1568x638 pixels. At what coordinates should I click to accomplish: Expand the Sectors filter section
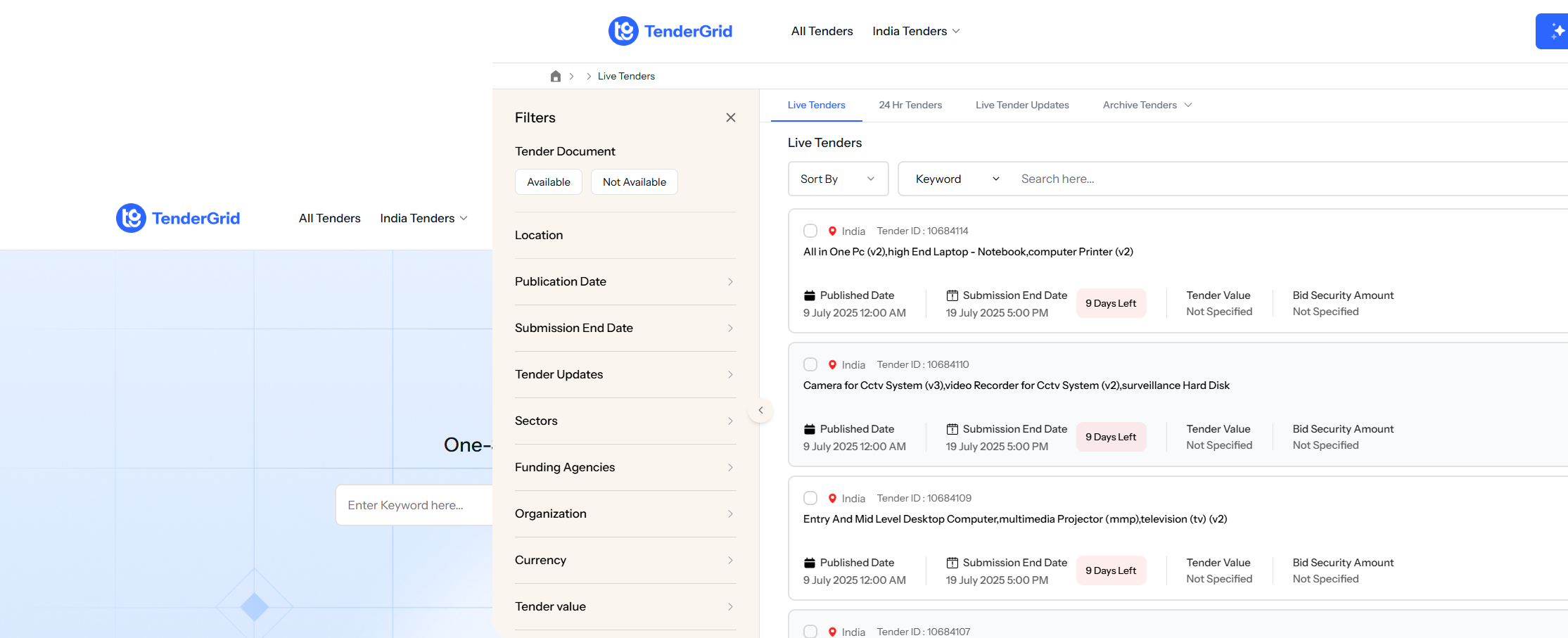pos(625,421)
